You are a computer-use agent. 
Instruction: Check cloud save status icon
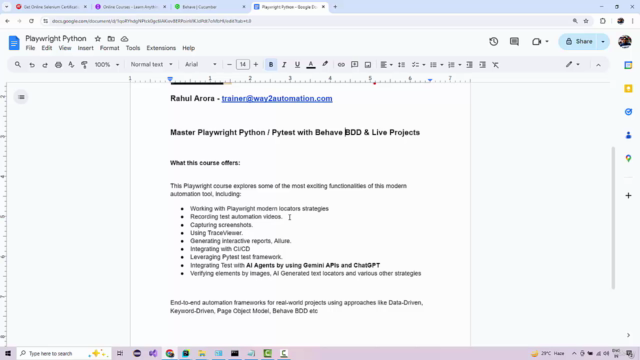click(124, 39)
